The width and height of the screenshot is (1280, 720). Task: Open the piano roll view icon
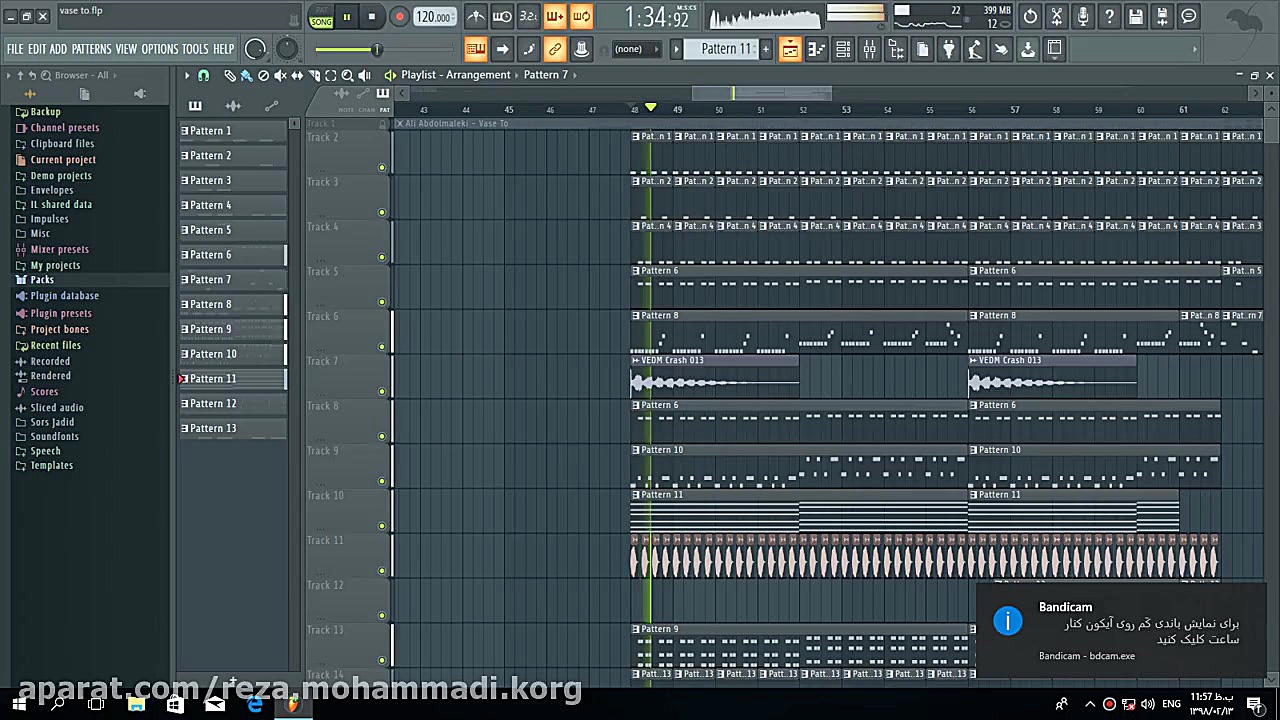tap(816, 49)
